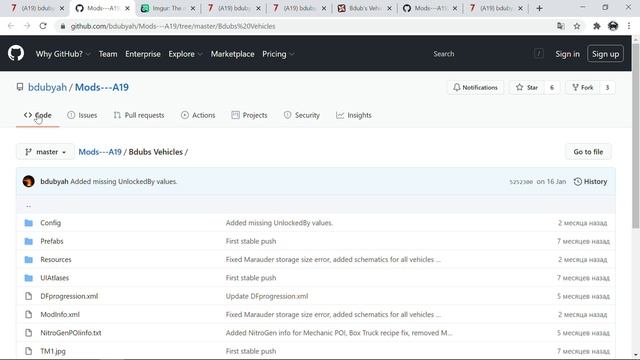Click the Sign up button

click(x=605, y=54)
